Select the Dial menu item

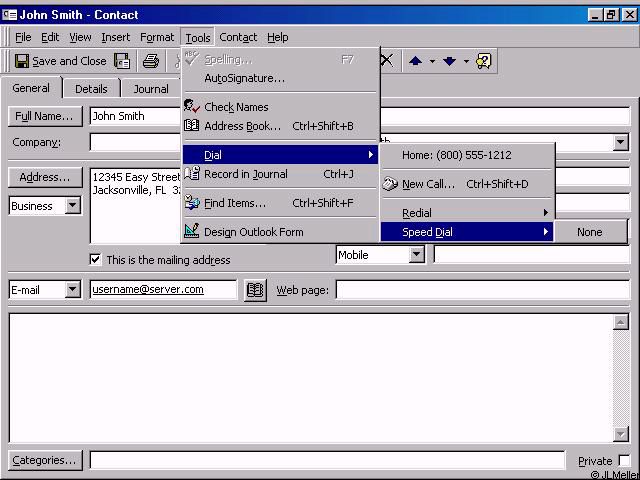tap(280, 155)
